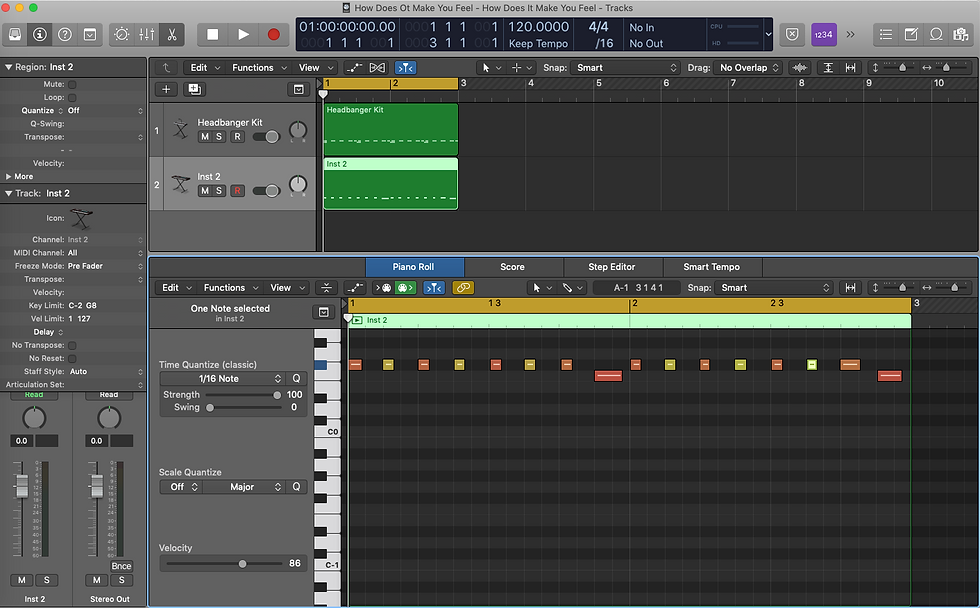Viewport: 980px width, 608px height.
Task: Click Scale Quantize Q button
Action: pos(296,487)
